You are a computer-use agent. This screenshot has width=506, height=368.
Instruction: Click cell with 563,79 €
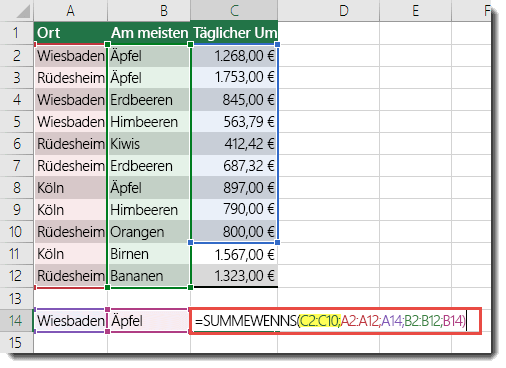[234, 122]
